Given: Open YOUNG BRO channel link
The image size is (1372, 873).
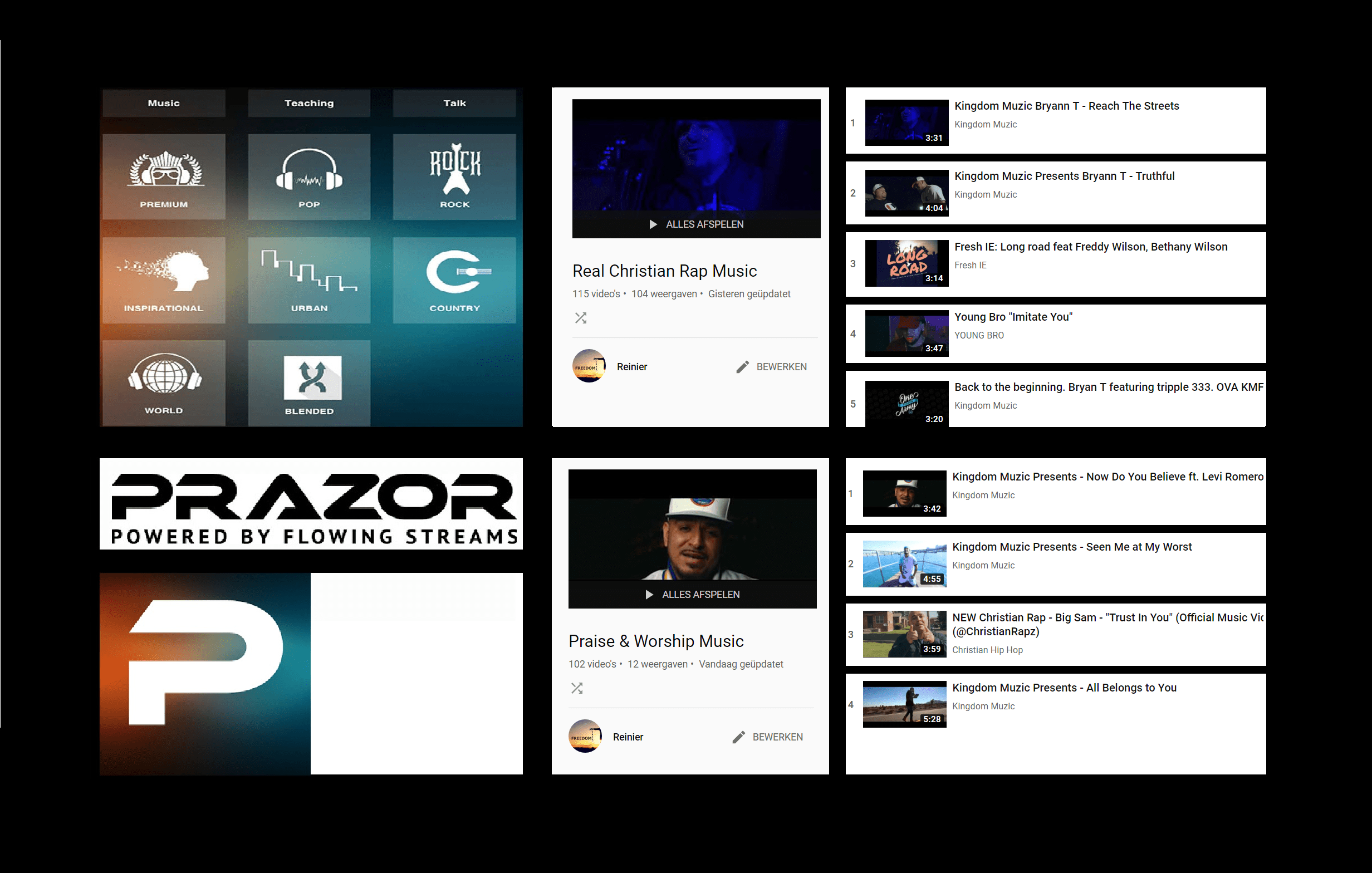Looking at the screenshot, I should tap(979, 335).
